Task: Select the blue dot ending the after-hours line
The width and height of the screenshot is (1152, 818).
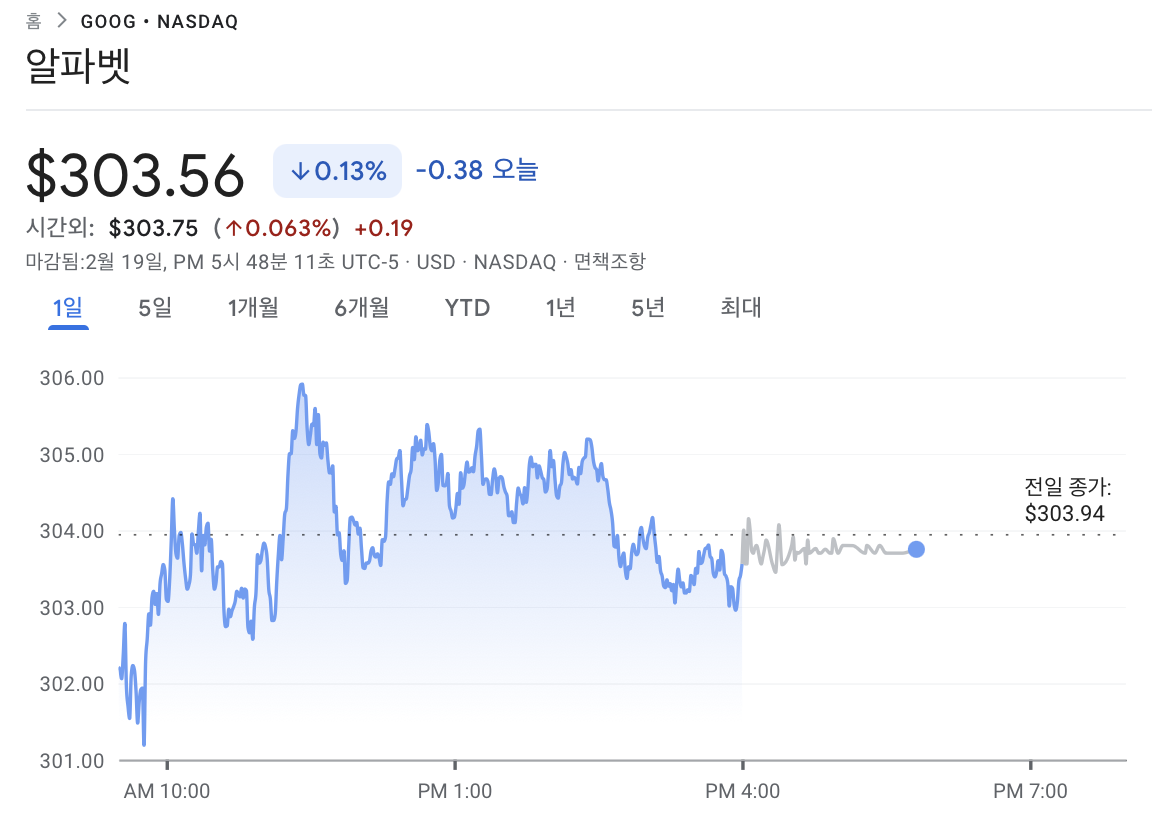Action: 916,549
